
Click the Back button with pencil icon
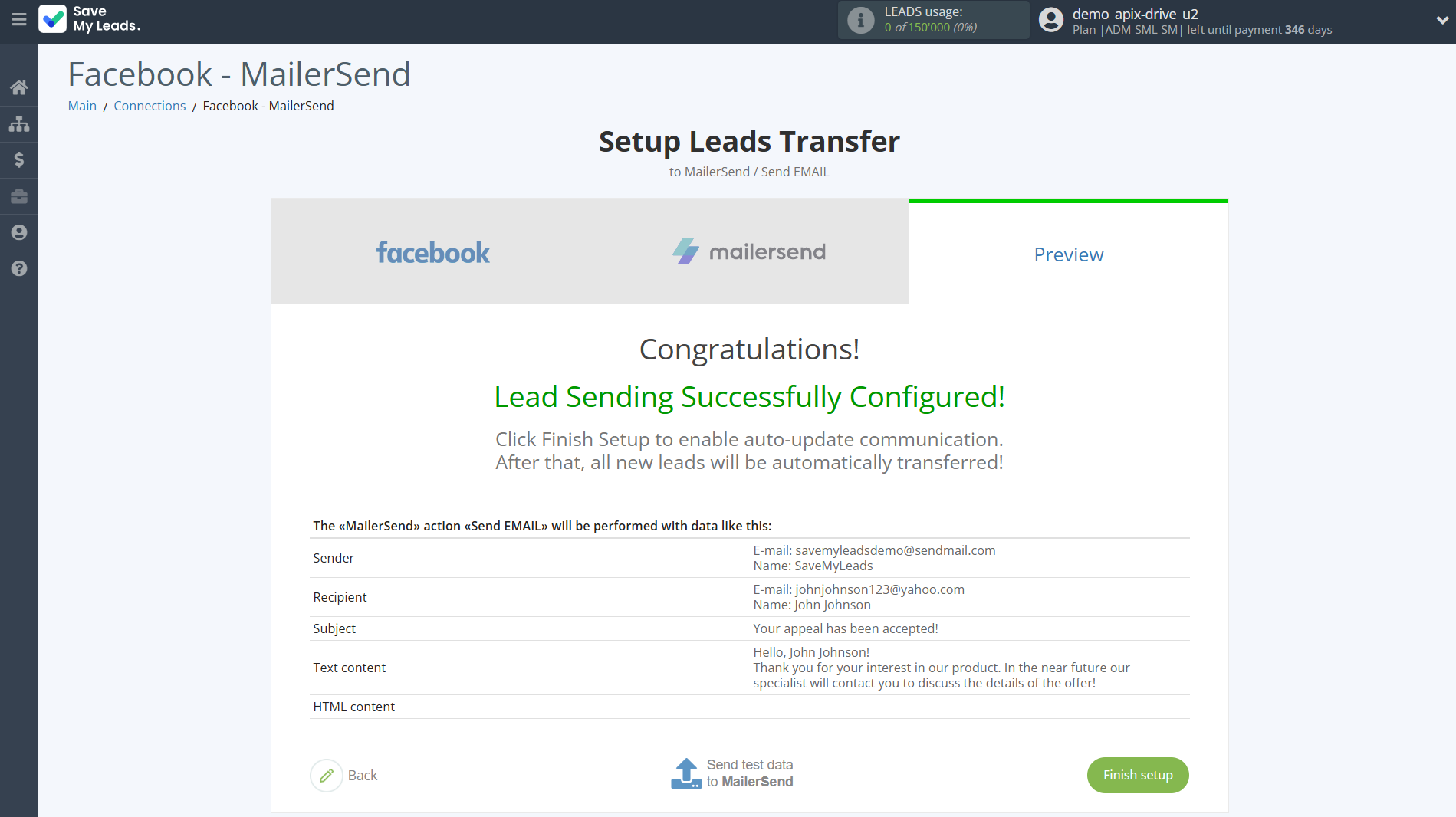tap(344, 776)
